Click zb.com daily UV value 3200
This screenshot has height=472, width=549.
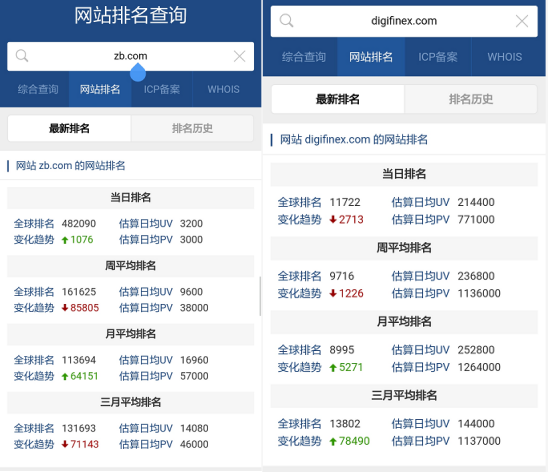click(191, 223)
